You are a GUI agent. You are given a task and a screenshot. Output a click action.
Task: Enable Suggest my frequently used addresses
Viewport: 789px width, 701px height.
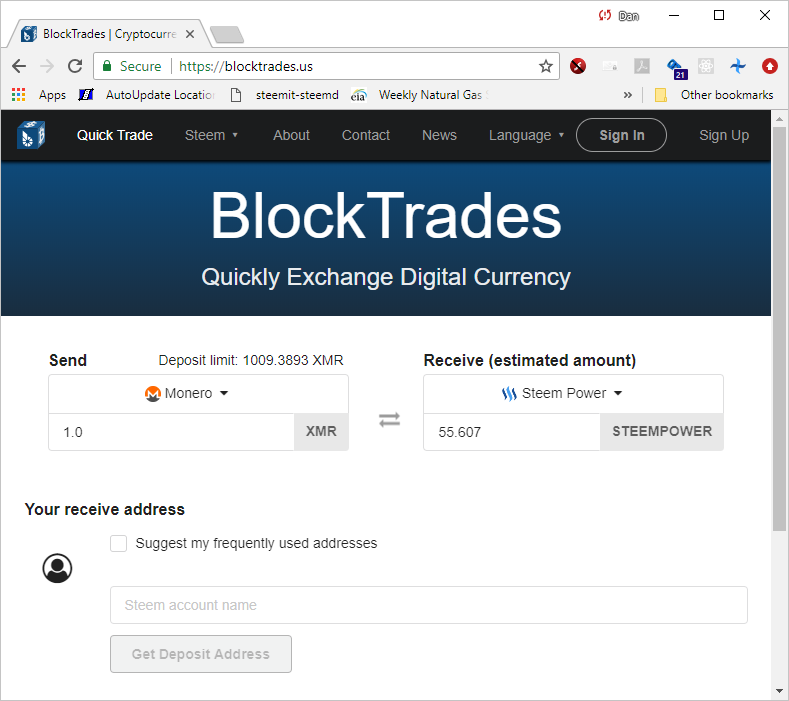[119, 543]
